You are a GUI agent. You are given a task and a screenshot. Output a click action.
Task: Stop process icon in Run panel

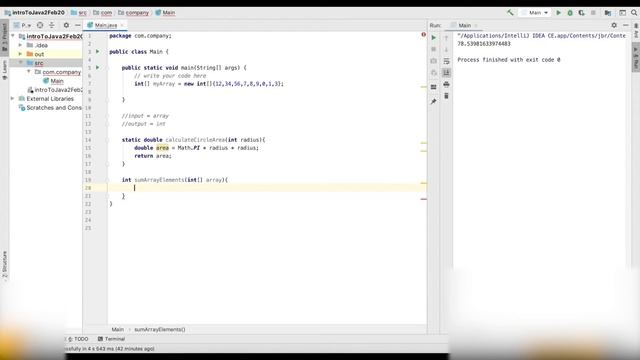pos(433,49)
